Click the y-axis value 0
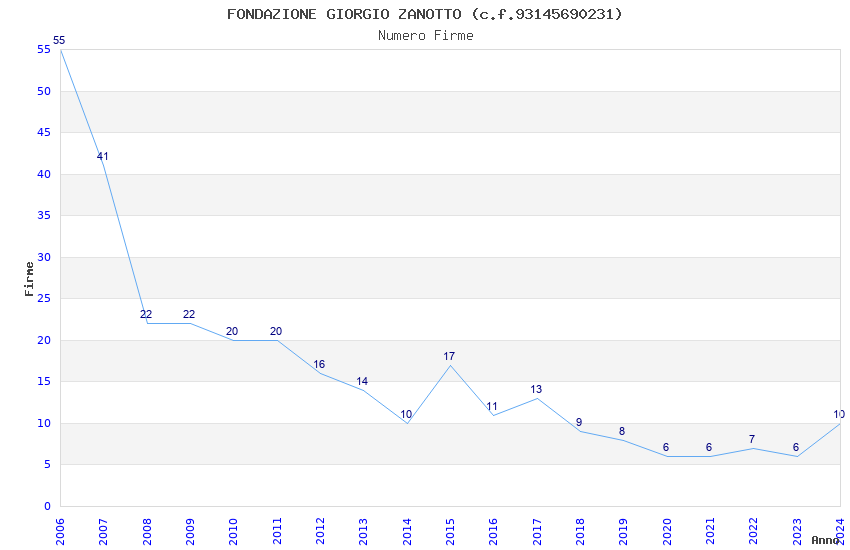 pyautogui.click(x=48, y=506)
